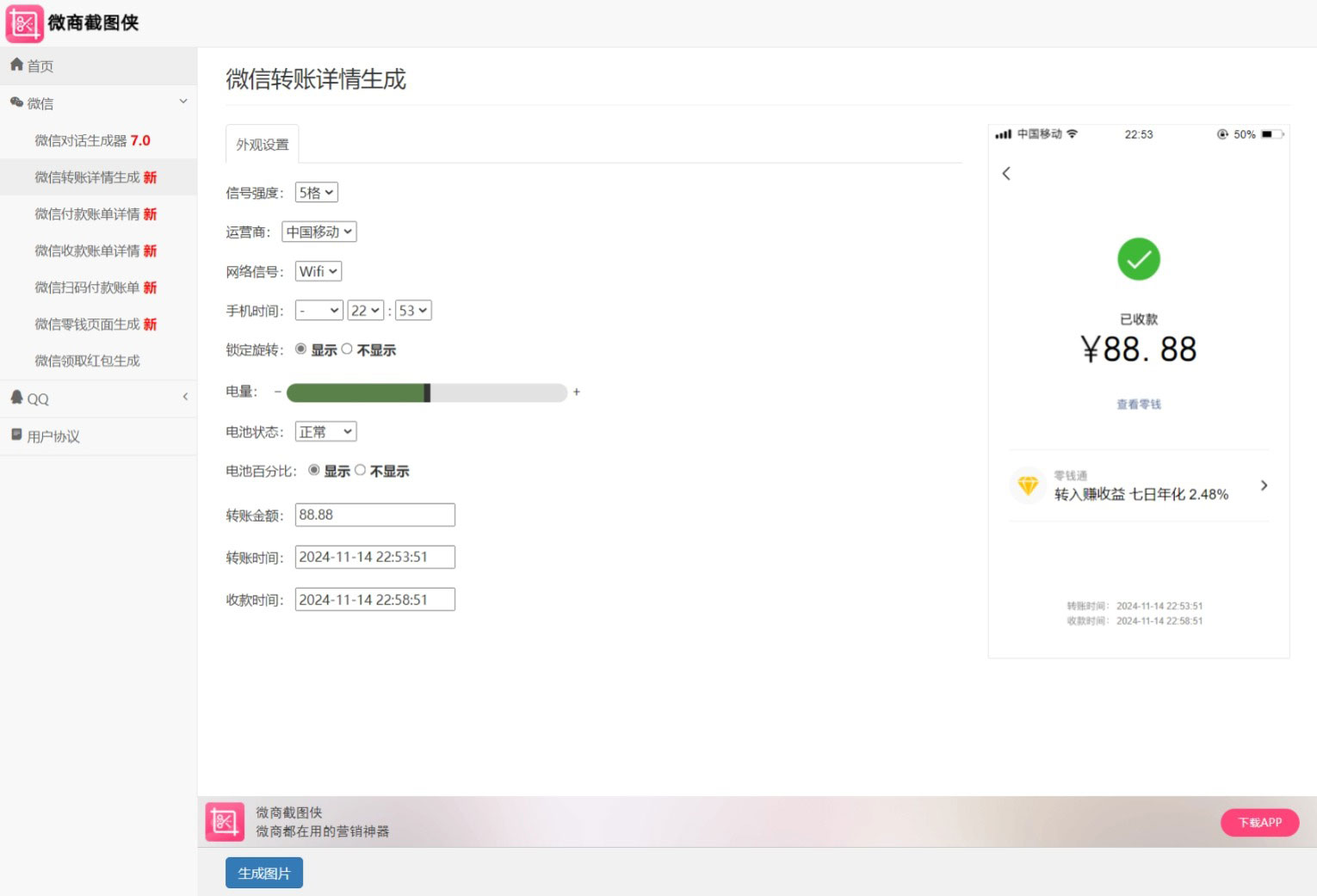Click the 用户协议 document icon

tap(16, 435)
